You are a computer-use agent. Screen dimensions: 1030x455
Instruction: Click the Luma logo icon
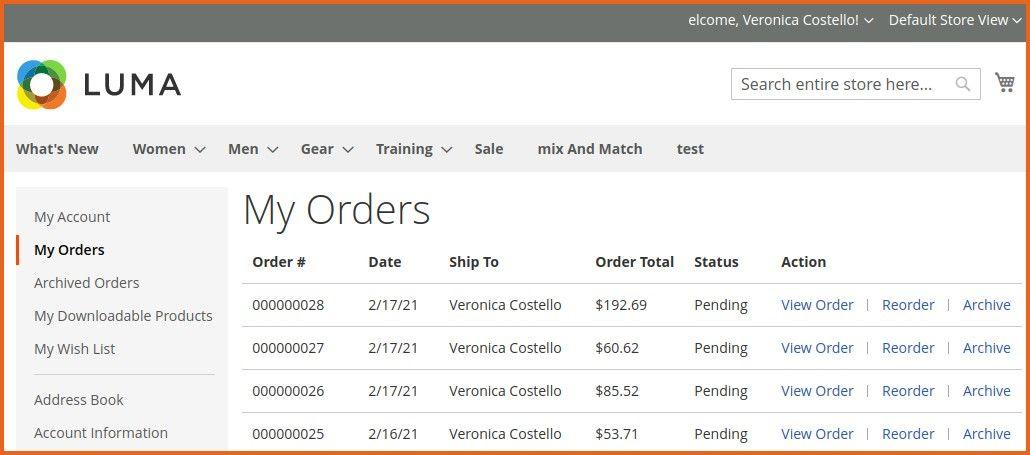coord(42,85)
